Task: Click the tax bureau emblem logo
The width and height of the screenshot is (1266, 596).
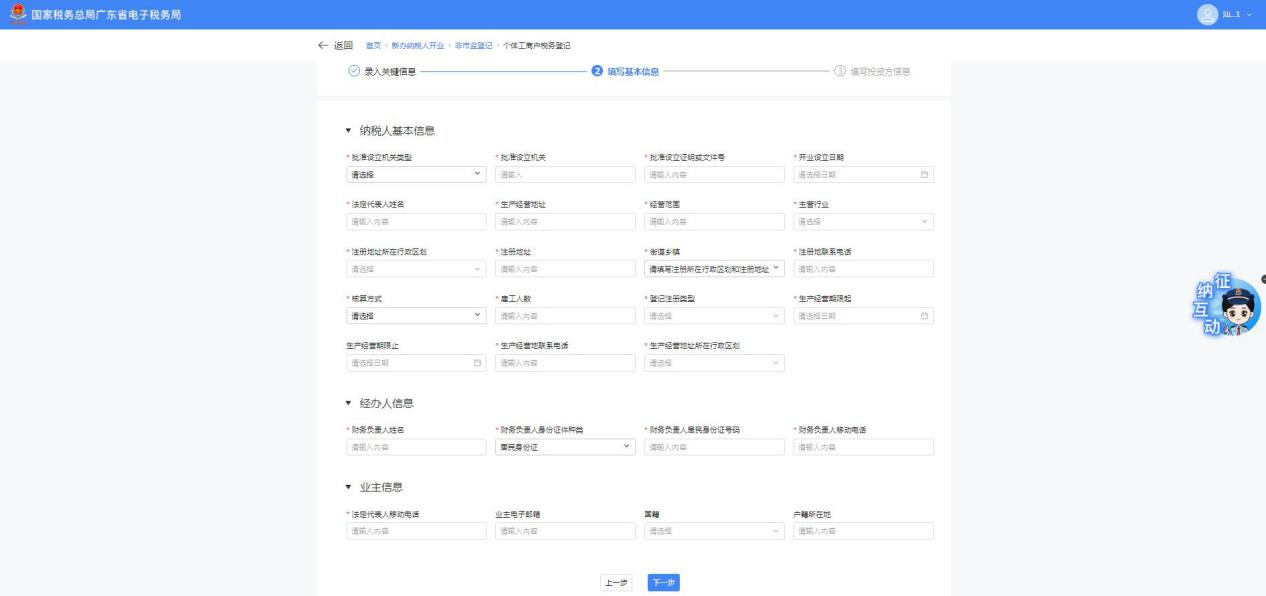Action: [12, 13]
